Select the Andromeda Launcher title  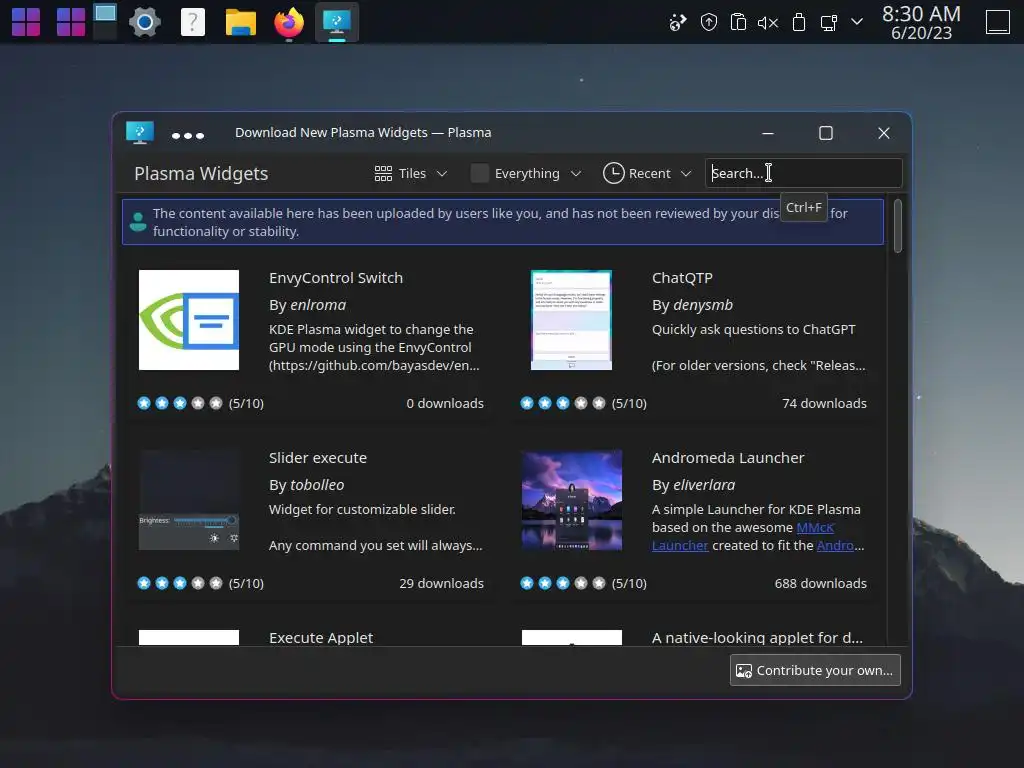coord(728,458)
